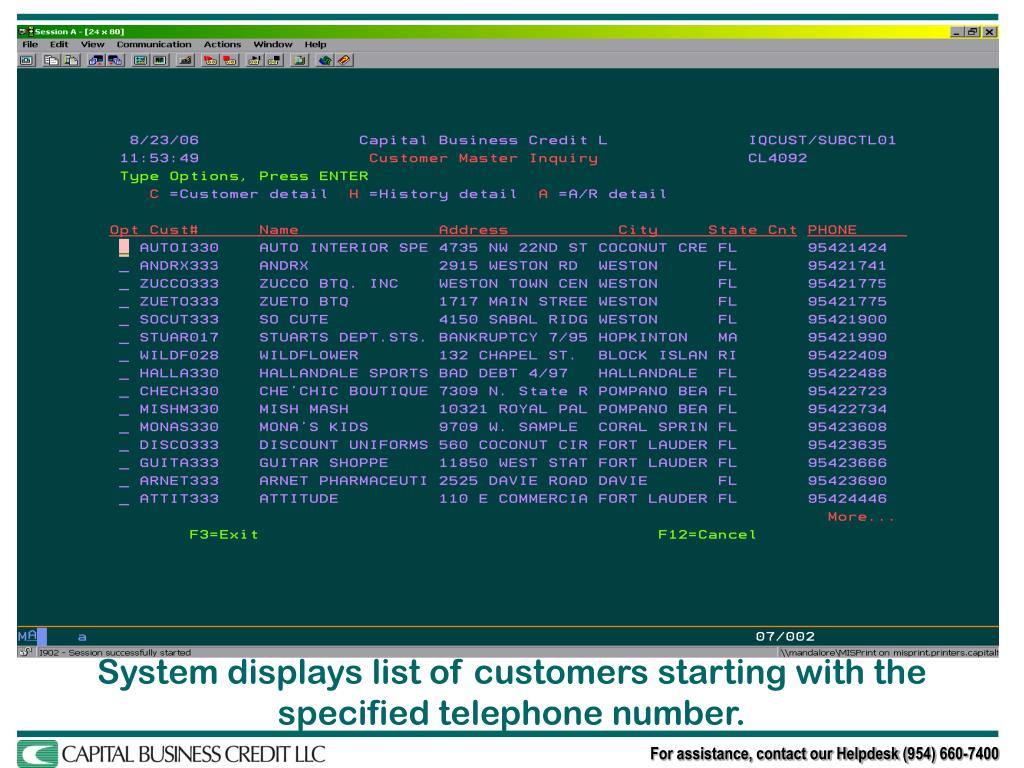The width and height of the screenshot is (1024, 768).
Task: Click the Opt field for MONAS330
Action: tap(124, 428)
